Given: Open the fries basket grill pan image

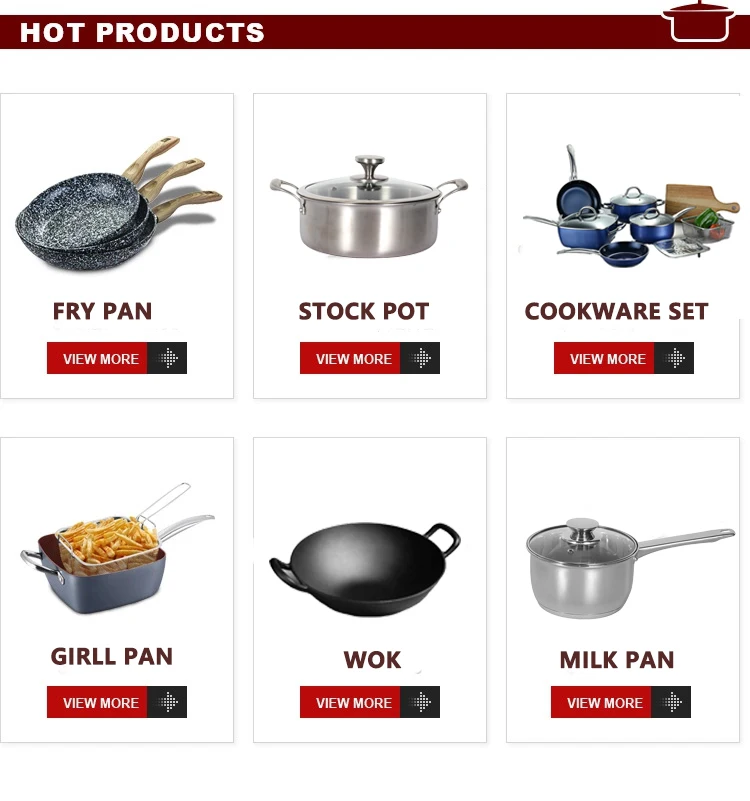Looking at the screenshot, I should (118, 548).
